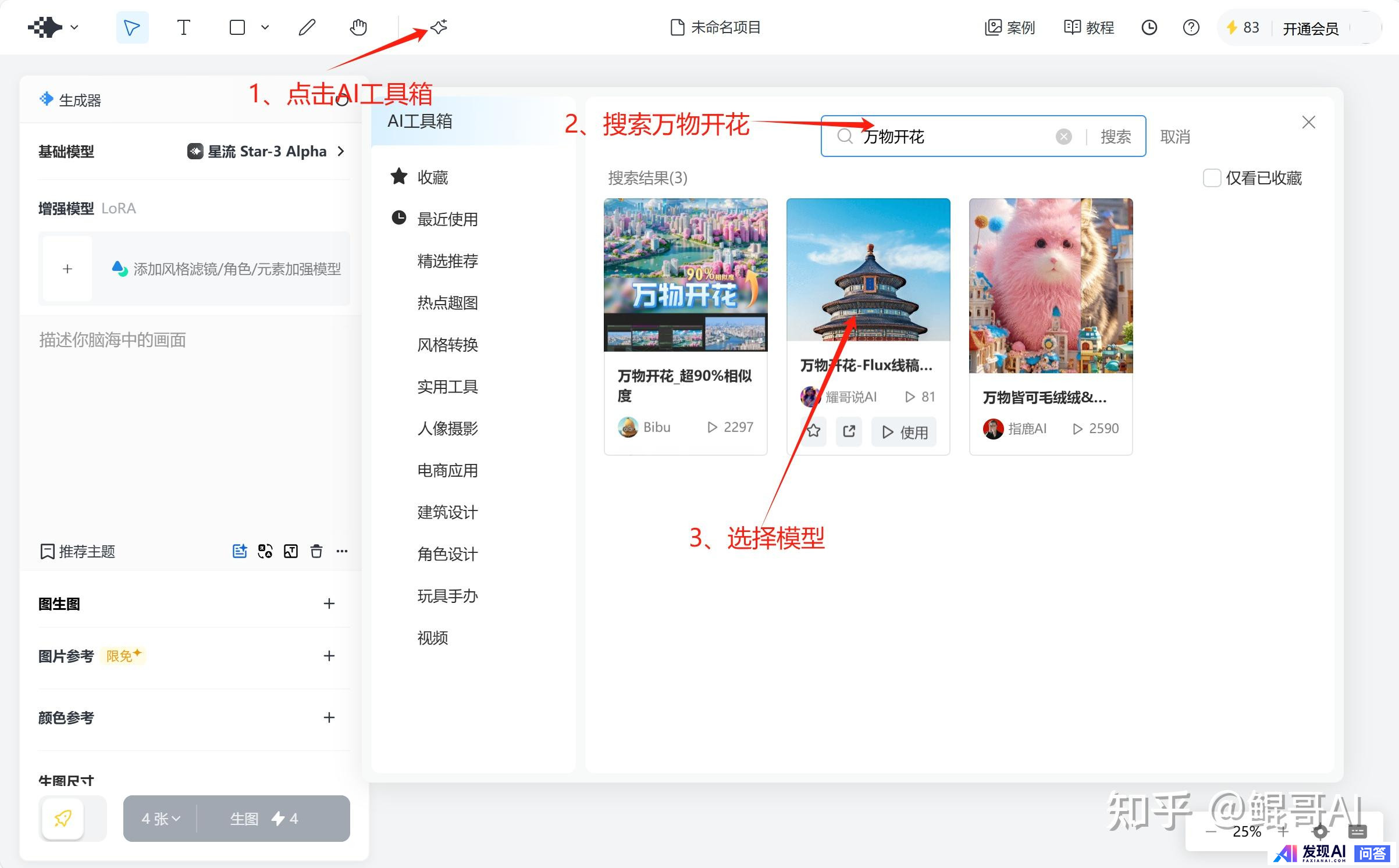Open the history clock icon
This screenshot has width=1399, height=868.
coord(1149,27)
